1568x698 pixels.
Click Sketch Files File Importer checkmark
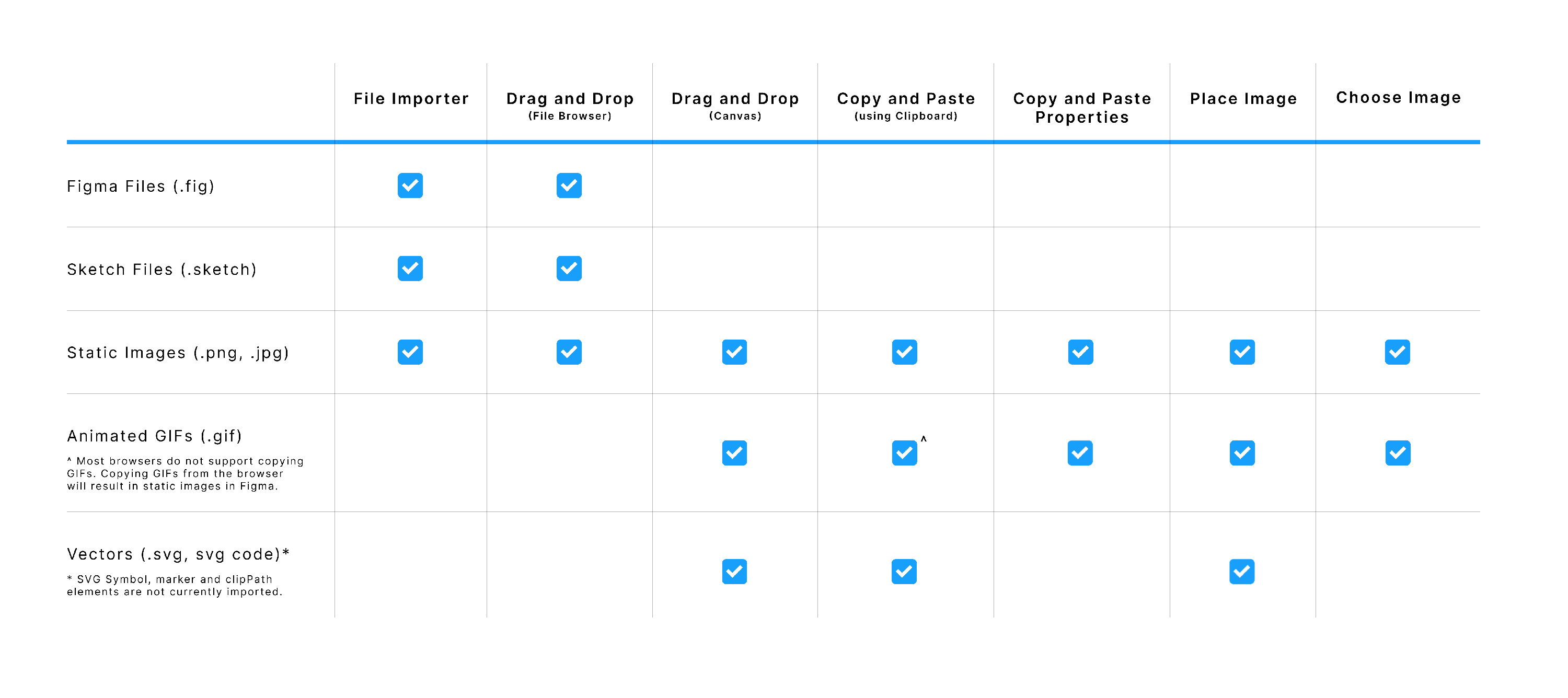click(x=410, y=269)
